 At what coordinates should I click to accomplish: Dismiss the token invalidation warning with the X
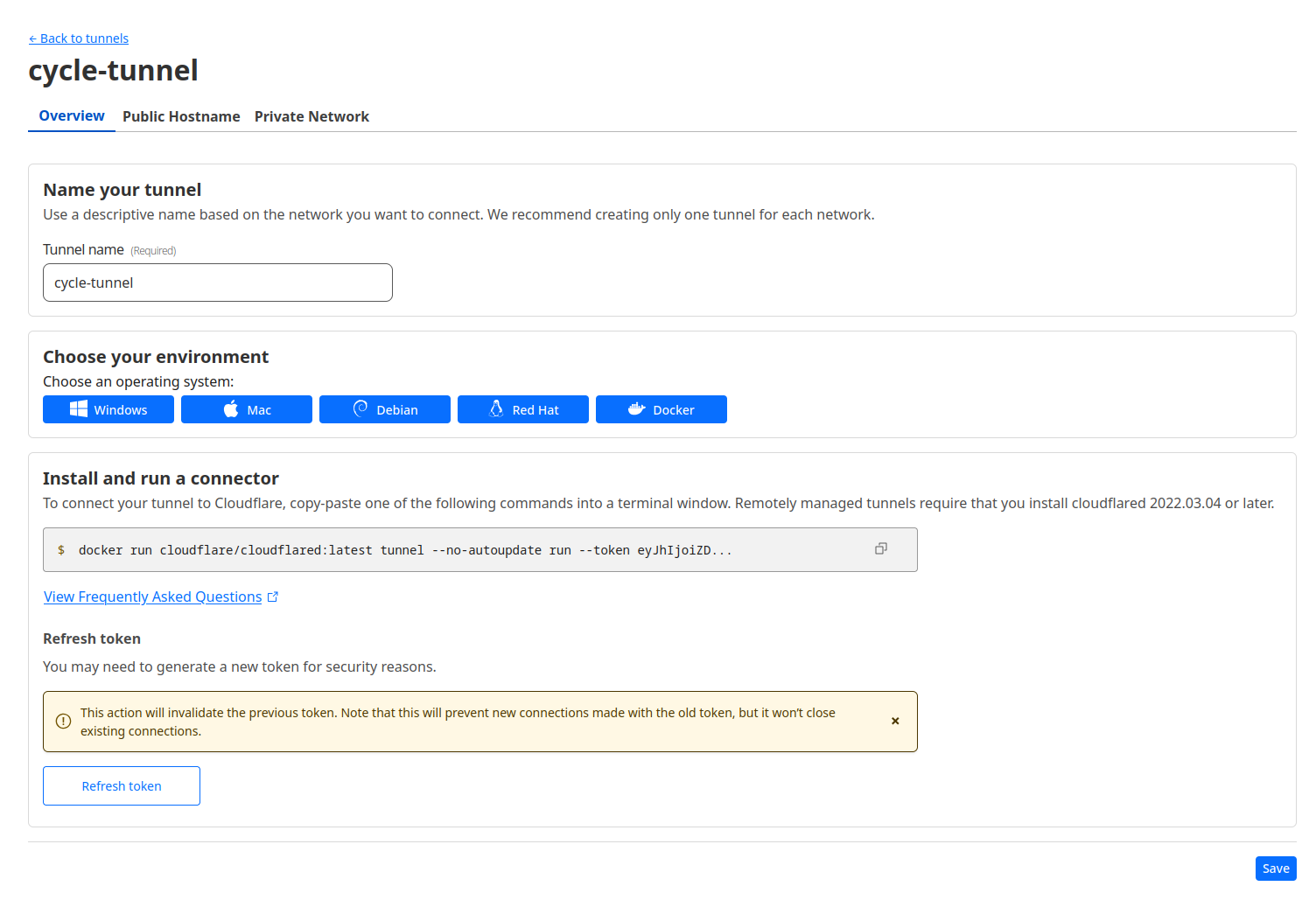point(895,722)
